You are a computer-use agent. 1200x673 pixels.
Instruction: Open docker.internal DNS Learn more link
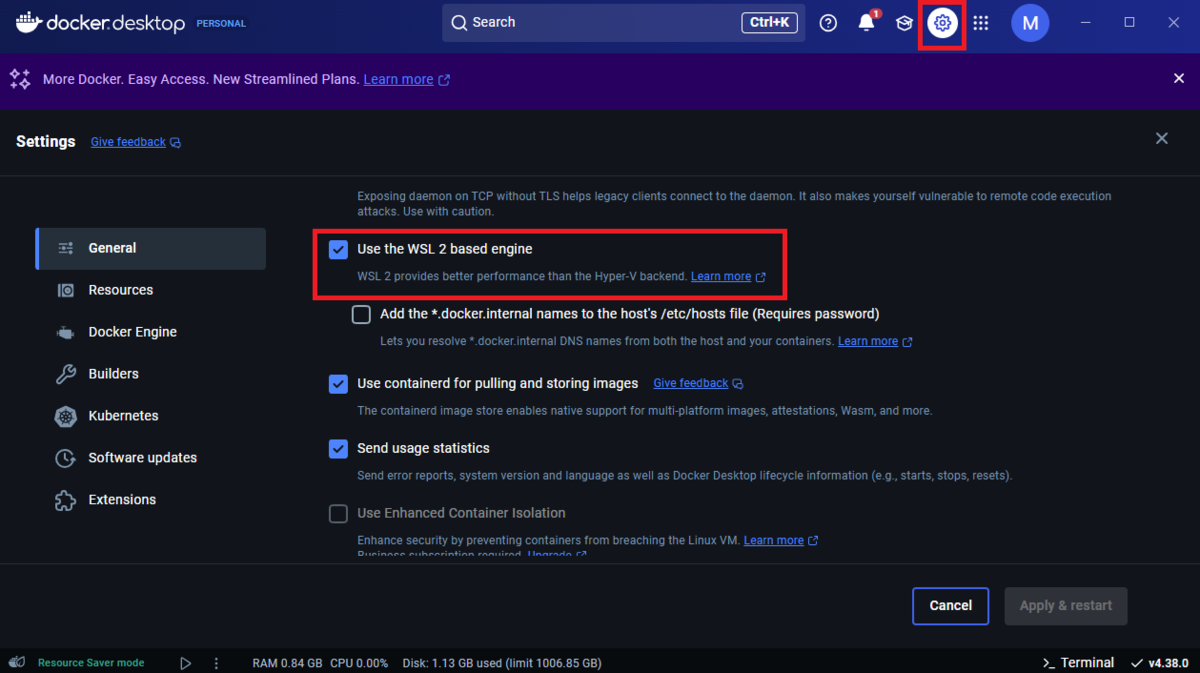pyautogui.click(x=875, y=342)
